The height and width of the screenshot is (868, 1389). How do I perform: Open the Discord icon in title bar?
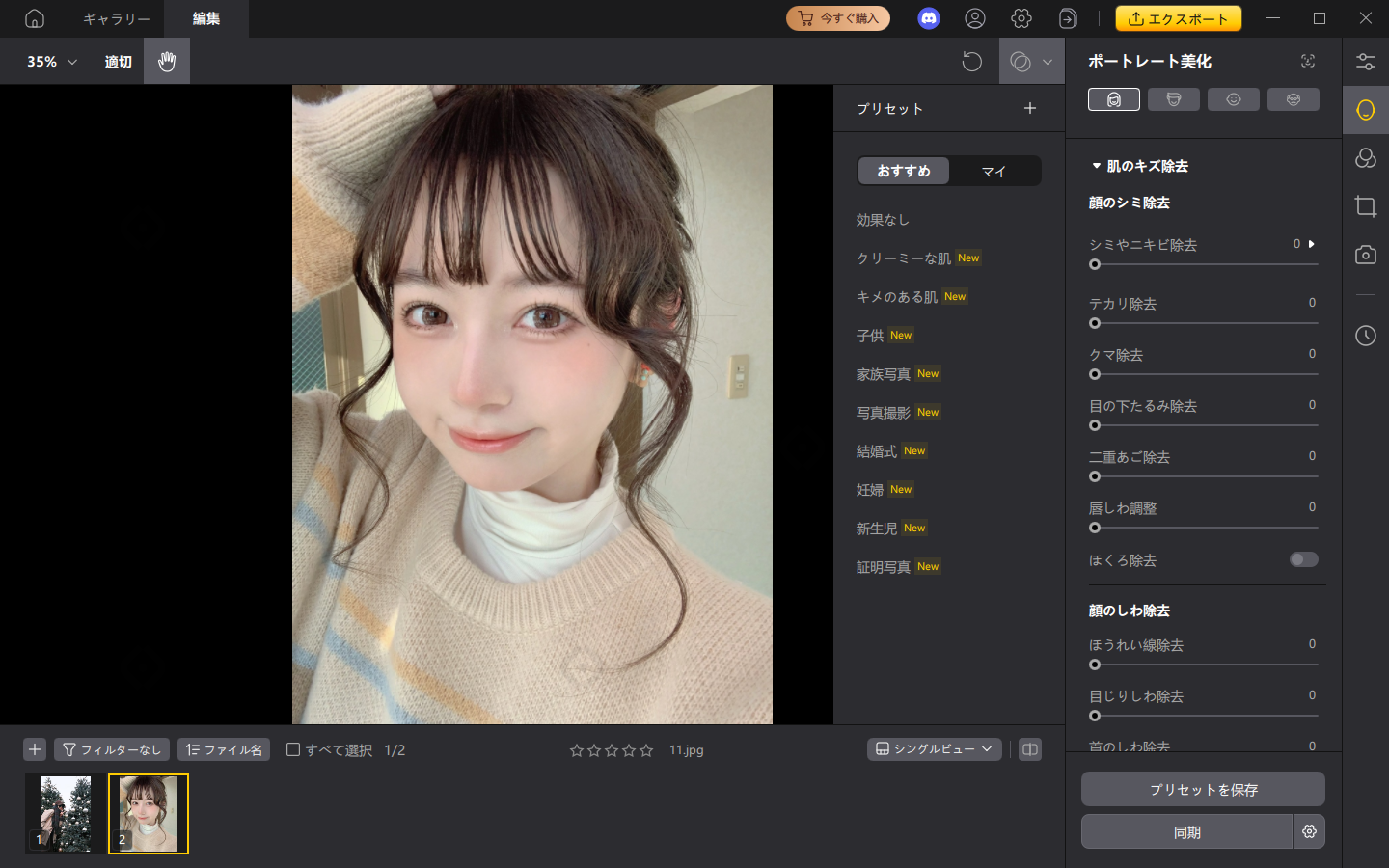928,18
